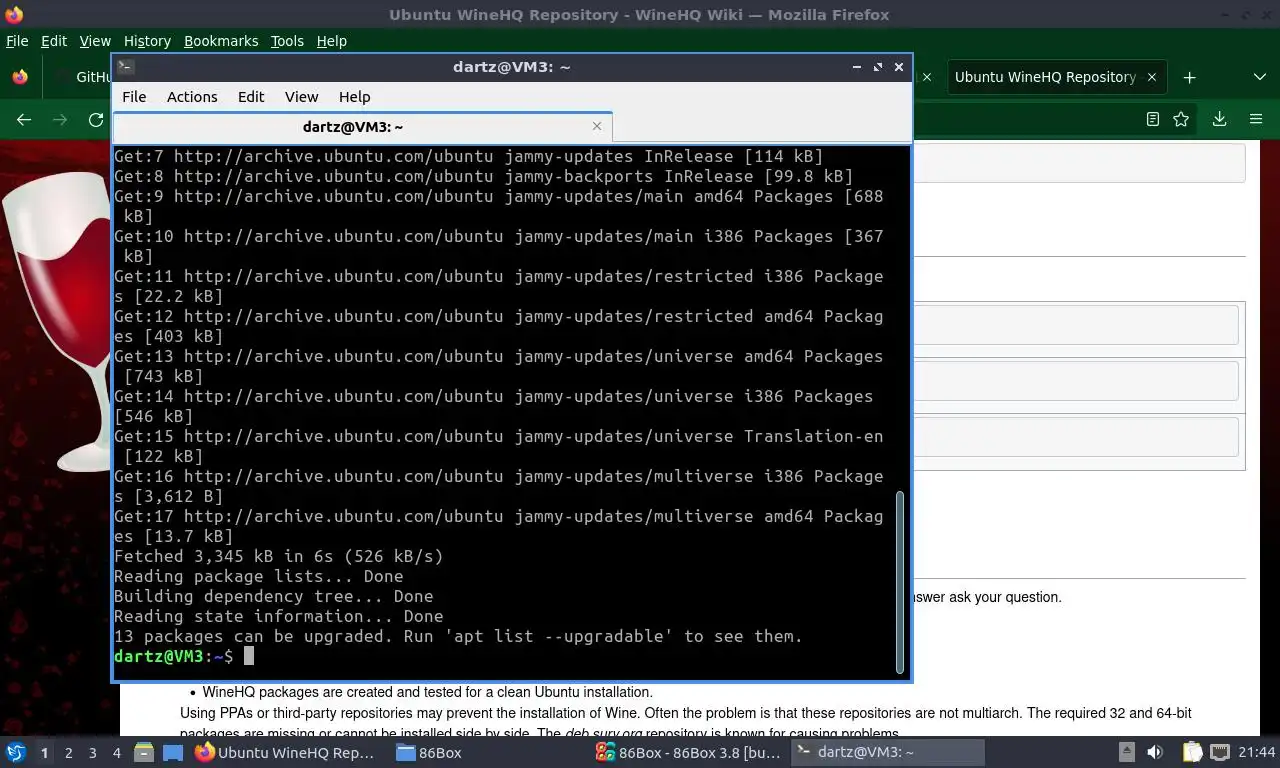
Task: Open the clipboard manager tray icon
Action: tap(1192, 752)
